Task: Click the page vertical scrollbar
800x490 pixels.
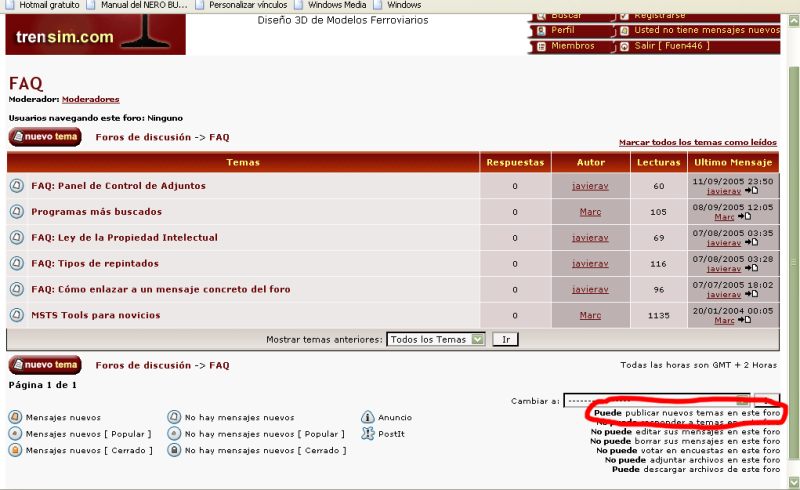Action: pos(793,250)
